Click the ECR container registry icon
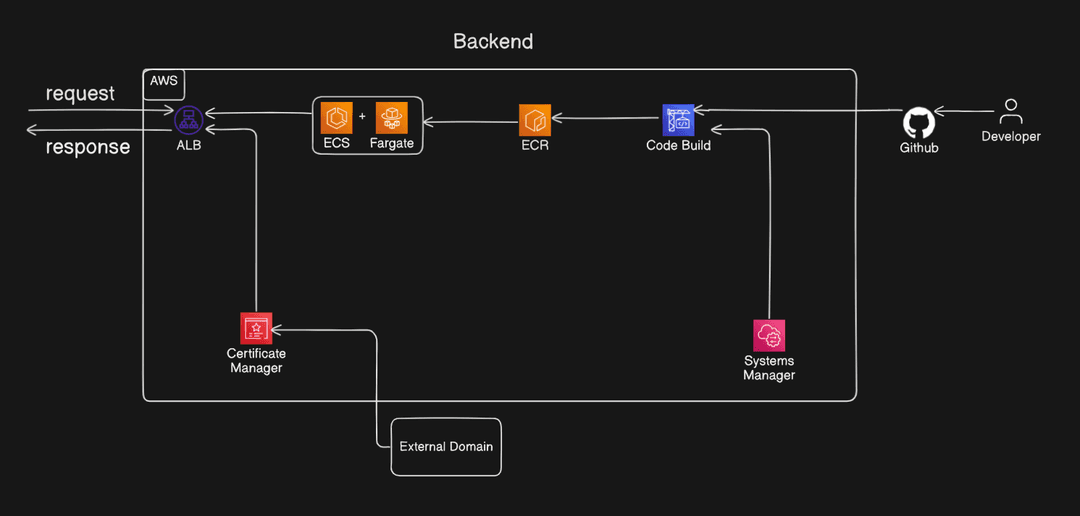1080x516 pixels. [x=535, y=121]
